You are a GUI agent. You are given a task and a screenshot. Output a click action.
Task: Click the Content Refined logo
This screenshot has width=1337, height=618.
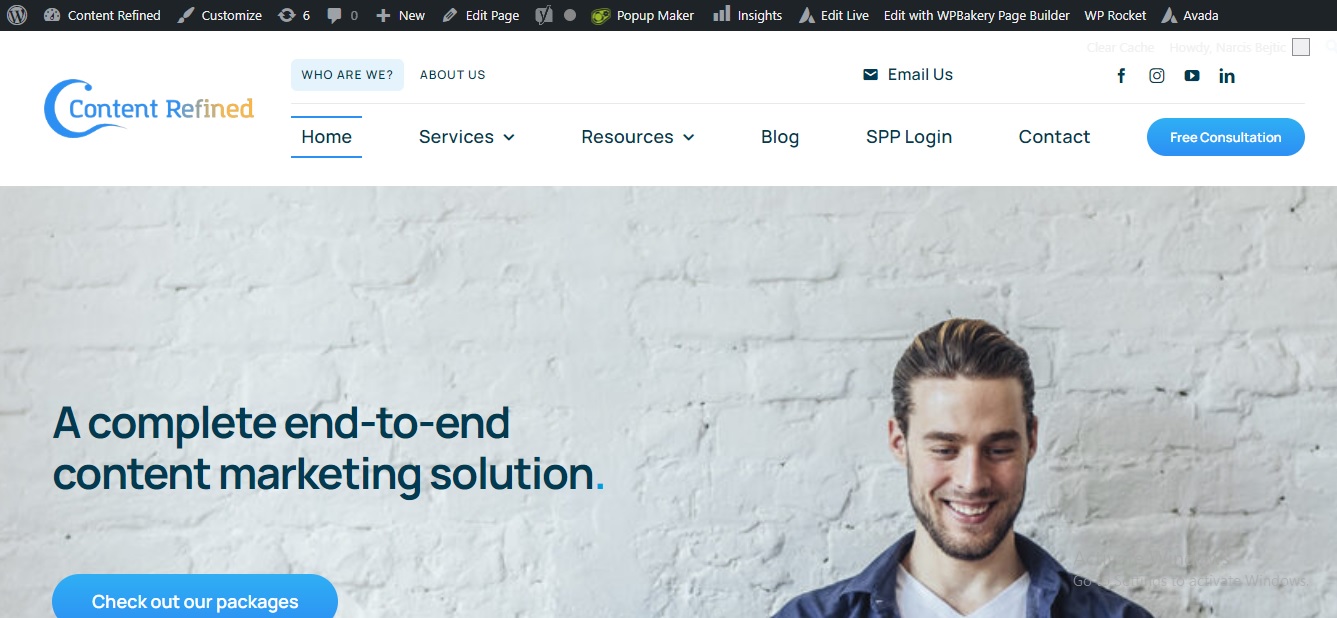pyautogui.click(x=149, y=108)
